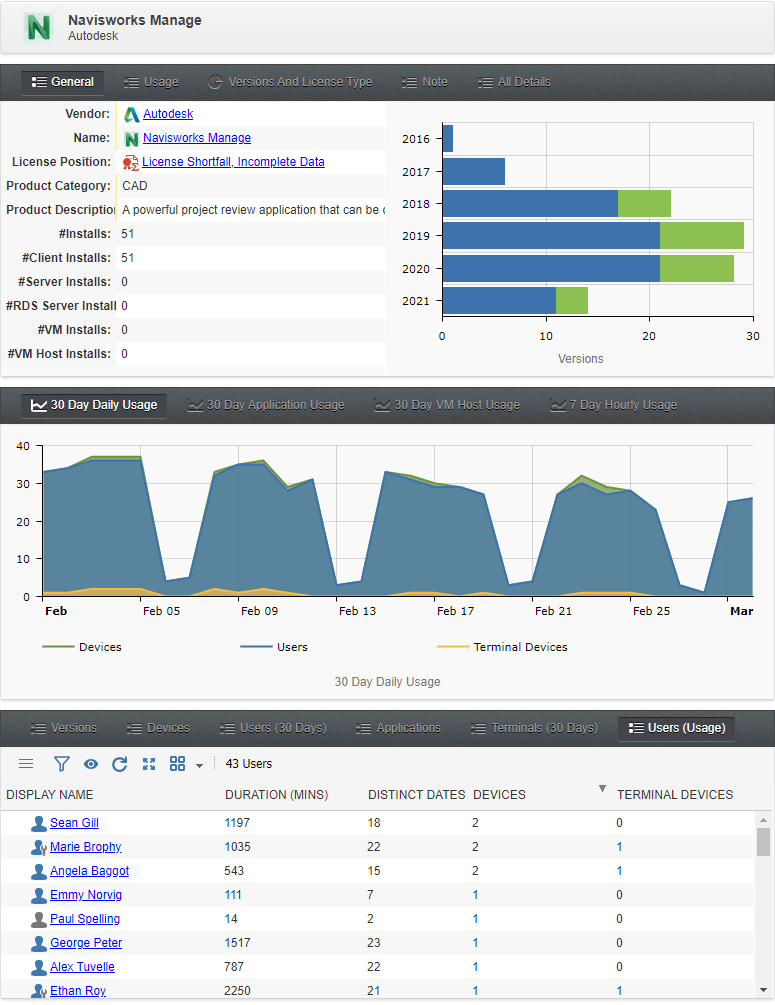Click the users table scrollbar thumb
This screenshot has width=775, height=1005.
(763, 842)
